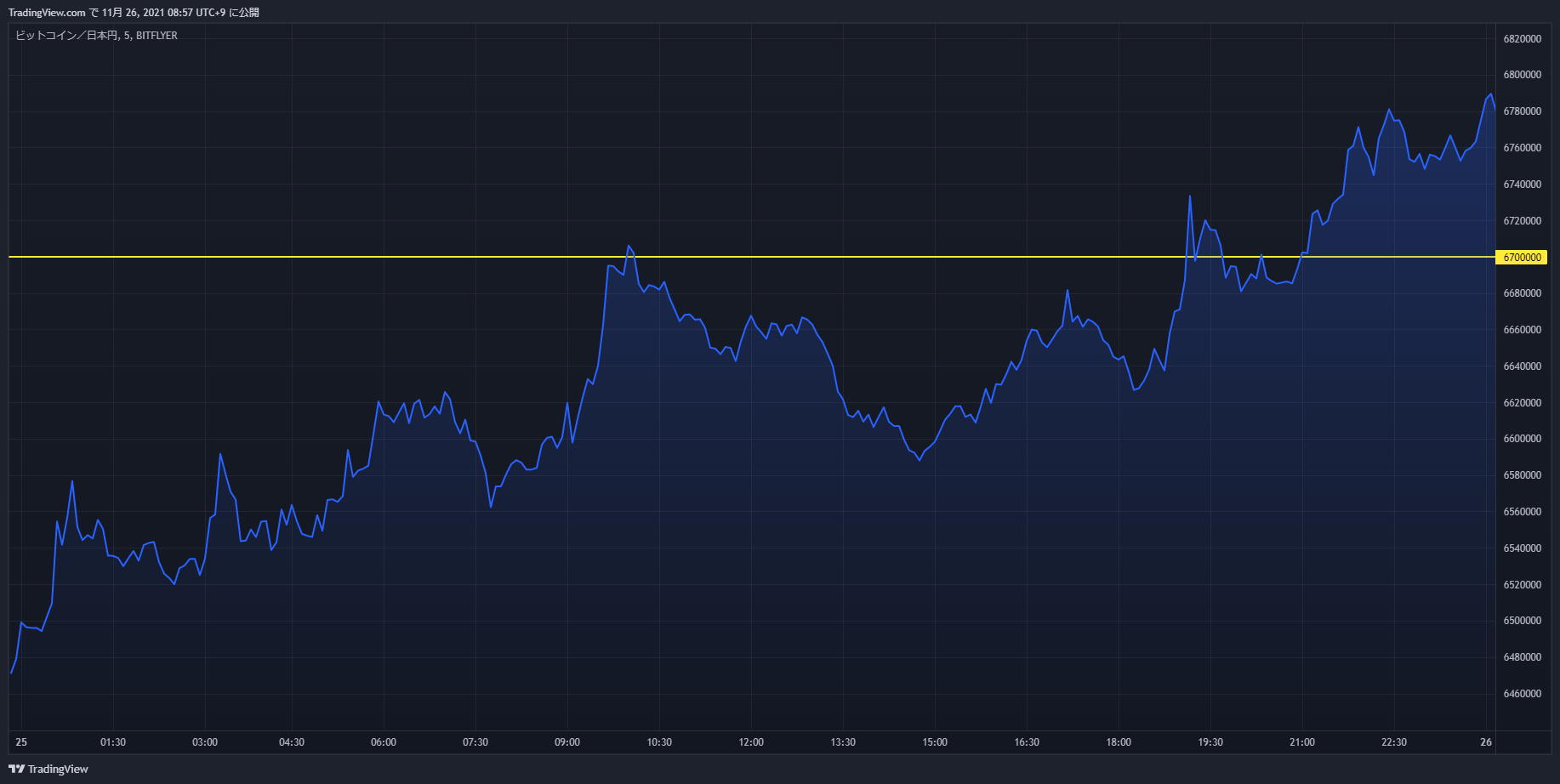Click the 6820000 price axis label

1523,39
